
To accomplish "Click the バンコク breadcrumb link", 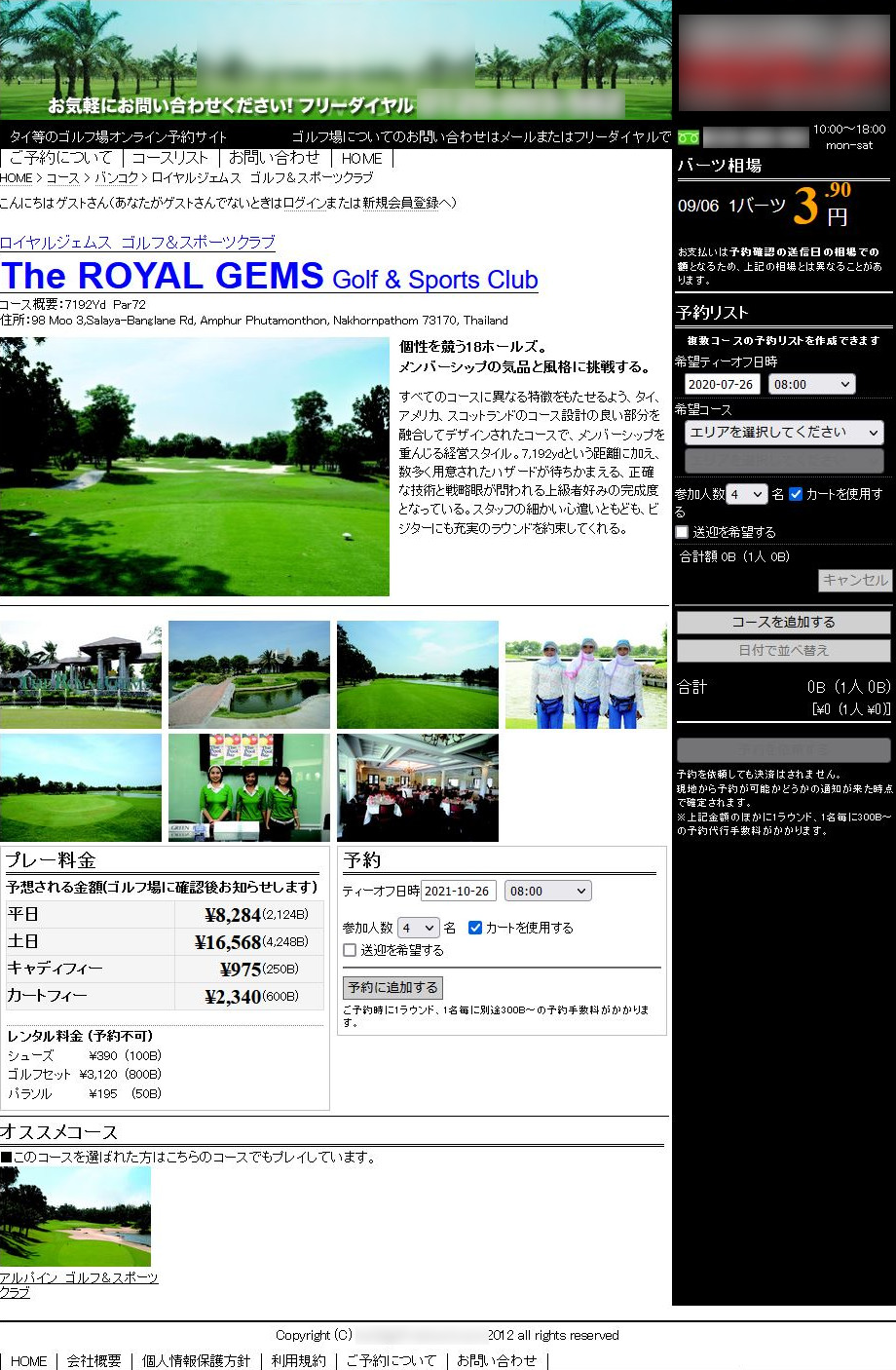I will pos(116,178).
